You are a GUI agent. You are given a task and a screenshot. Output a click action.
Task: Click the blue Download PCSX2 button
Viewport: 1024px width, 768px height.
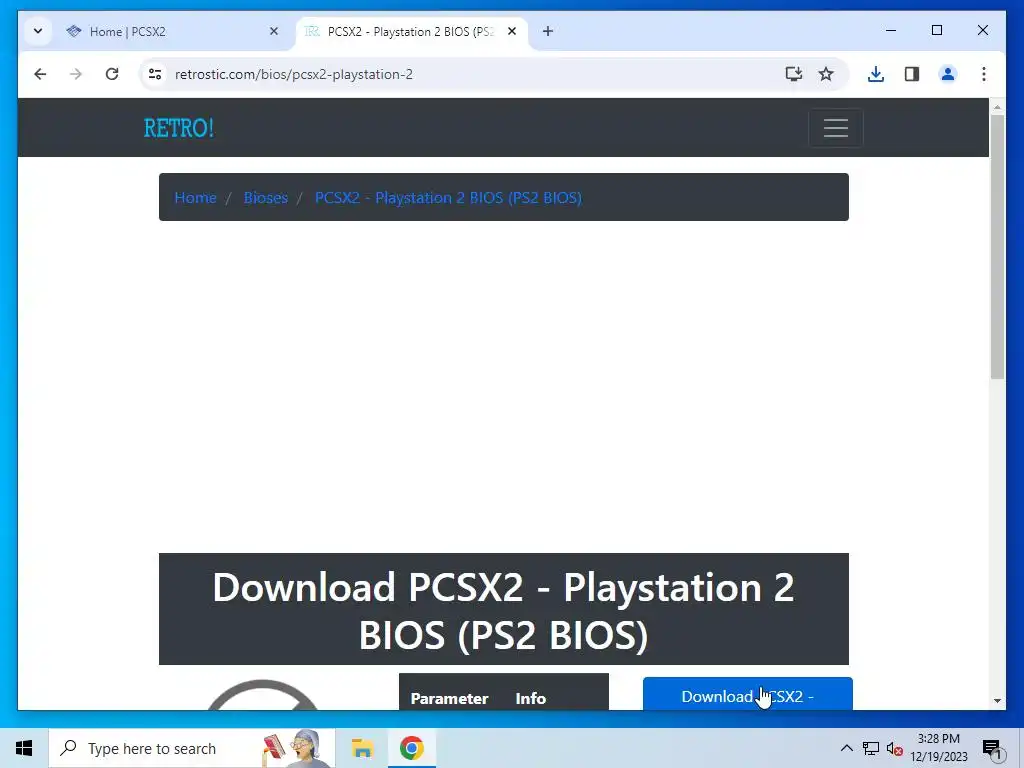pos(748,694)
